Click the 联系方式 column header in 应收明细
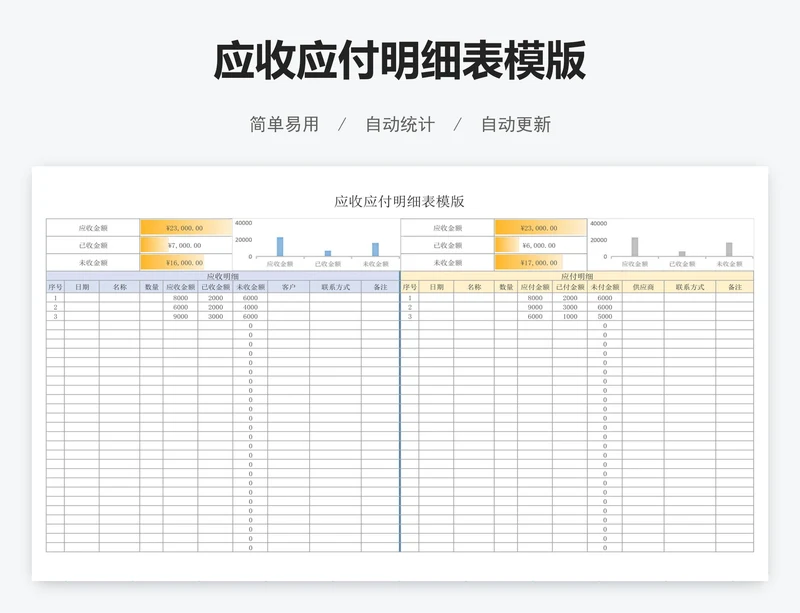This screenshot has height=613, width=800. (335, 287)
